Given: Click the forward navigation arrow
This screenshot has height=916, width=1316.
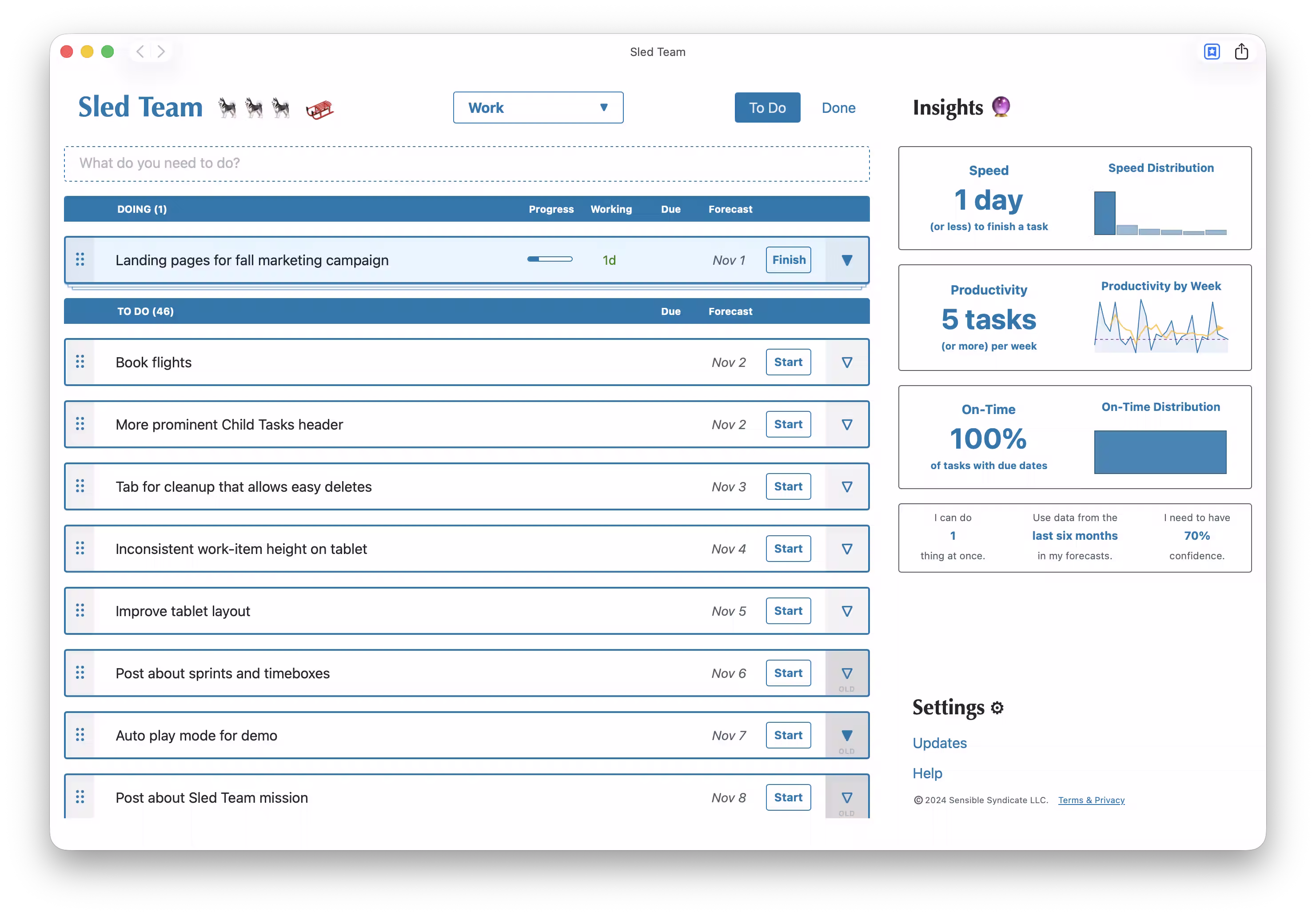Looking at the screenshot, I should pos(161,52).
